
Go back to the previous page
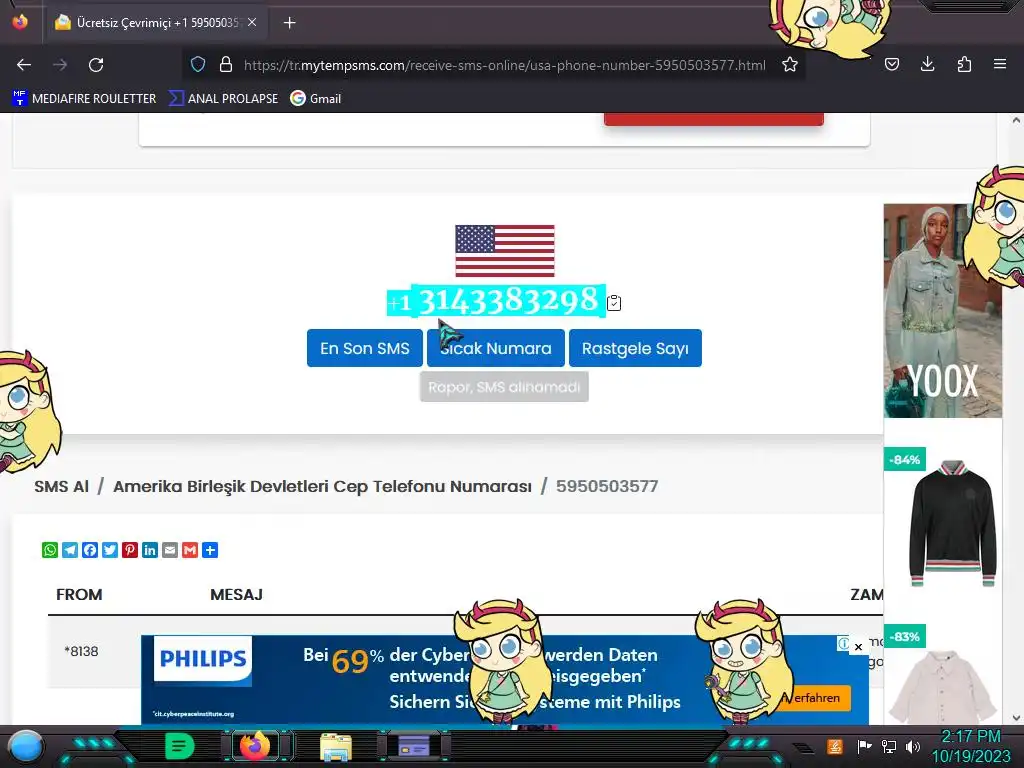(24, 65)
